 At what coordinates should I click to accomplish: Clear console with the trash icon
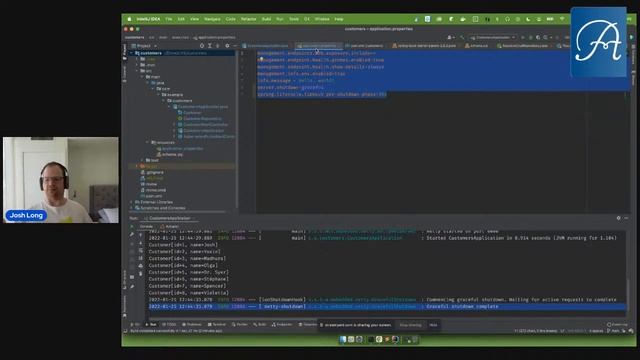pos(141,273)
